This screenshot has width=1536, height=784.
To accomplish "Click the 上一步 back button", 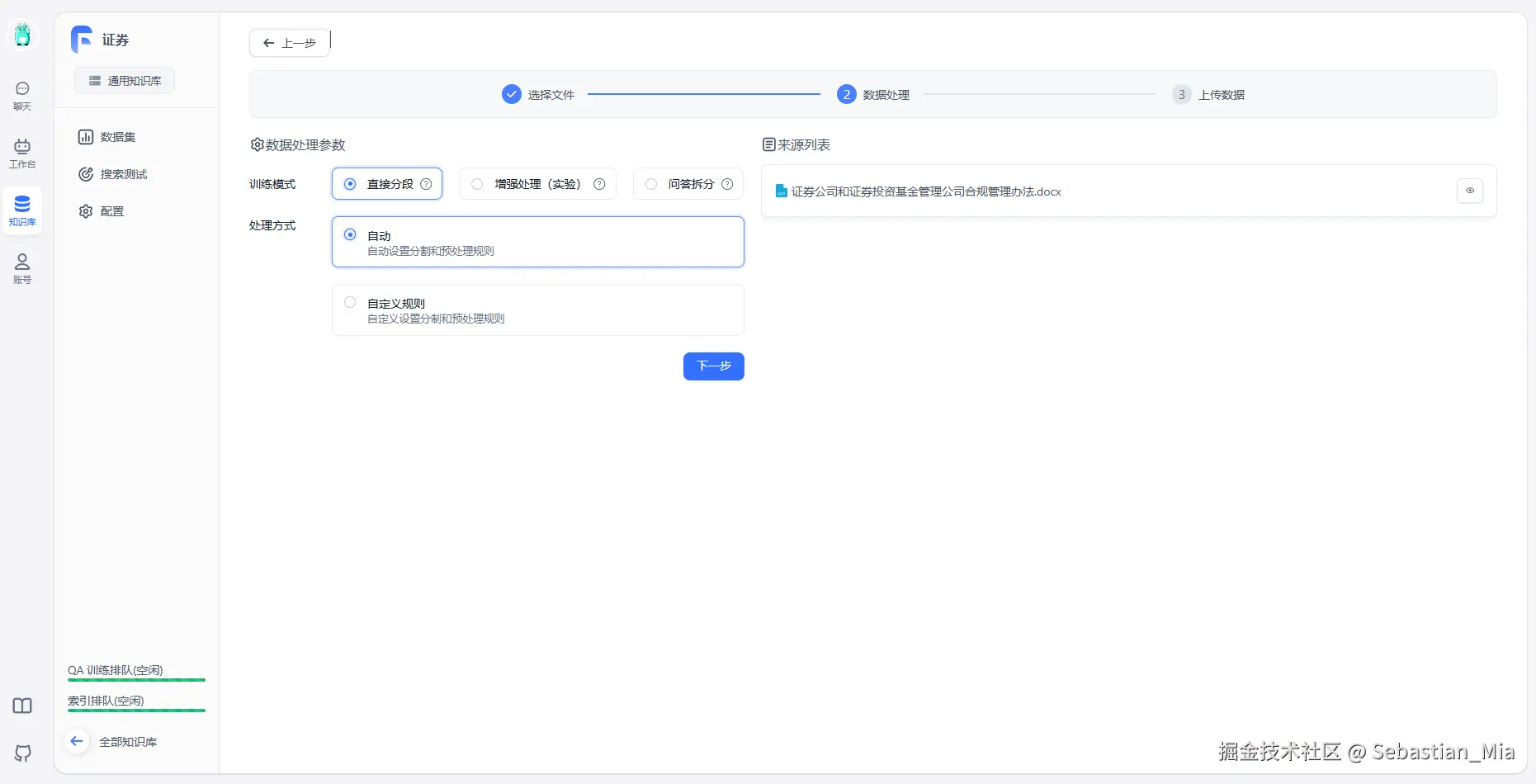I will click(x=290, y=43).
